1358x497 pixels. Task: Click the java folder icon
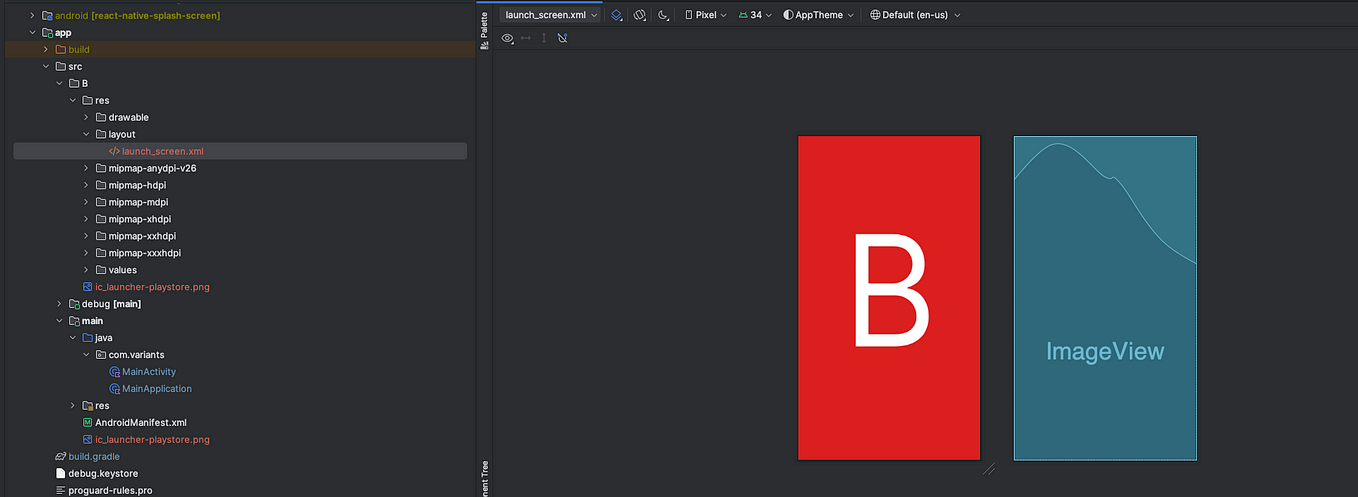point(87,338)
